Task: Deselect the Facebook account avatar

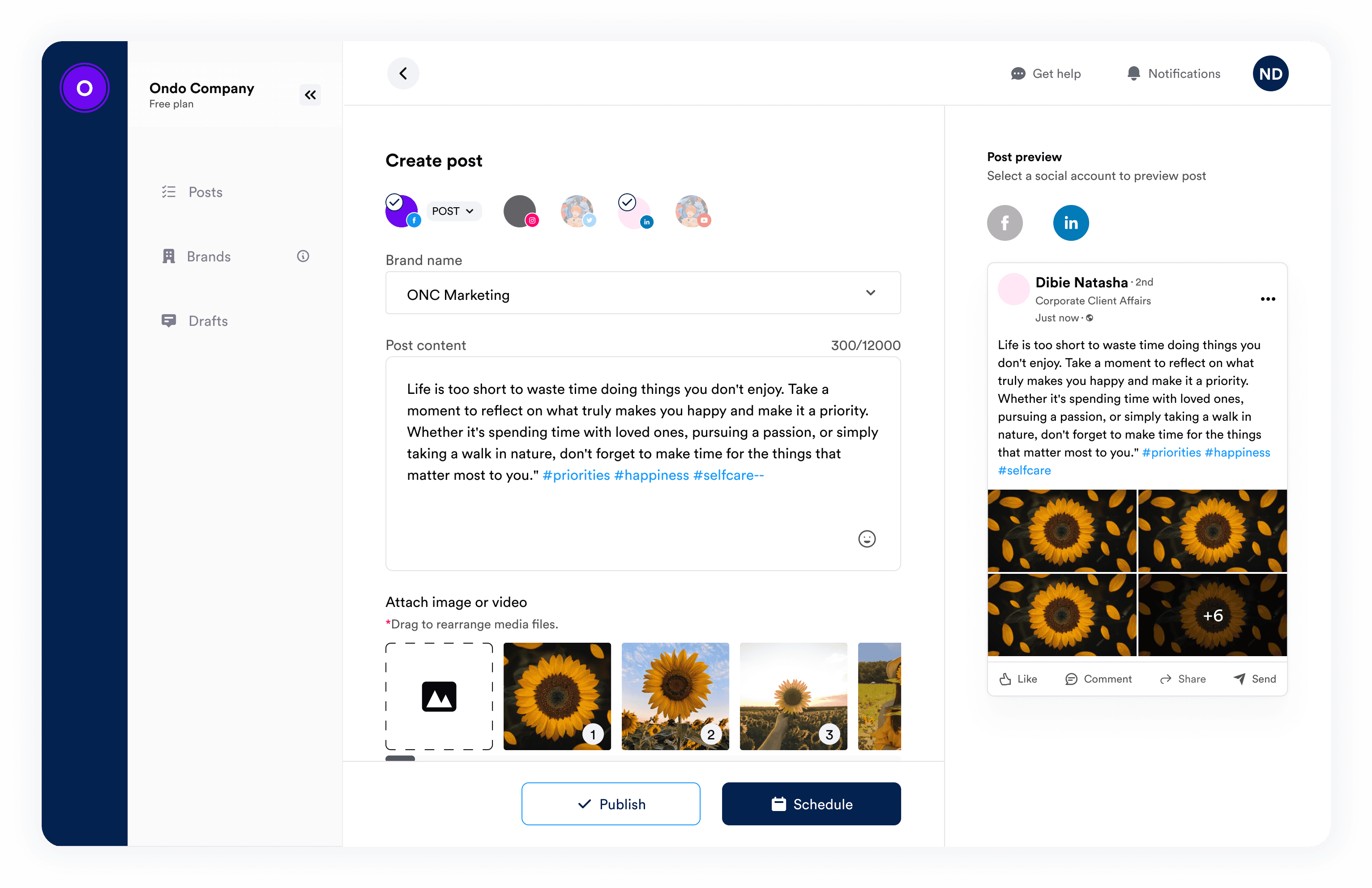Action: (402, 211)
